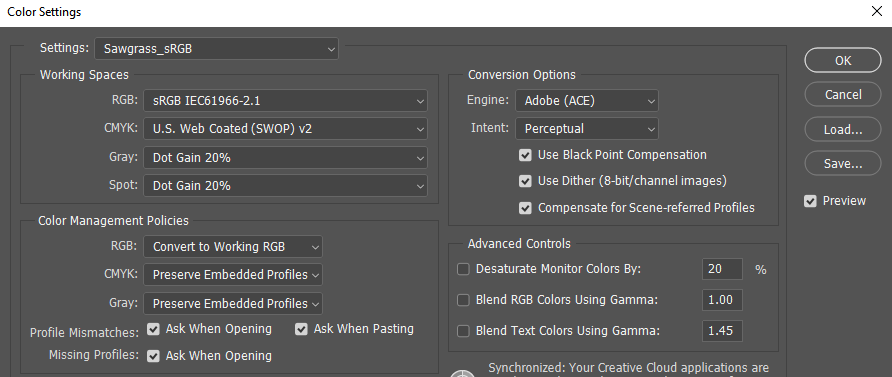Open the CMYK policy Preserve Embedded Profiles dropdown
The height and width of the screenshot is (377, 892).
[x=233, y=275]
